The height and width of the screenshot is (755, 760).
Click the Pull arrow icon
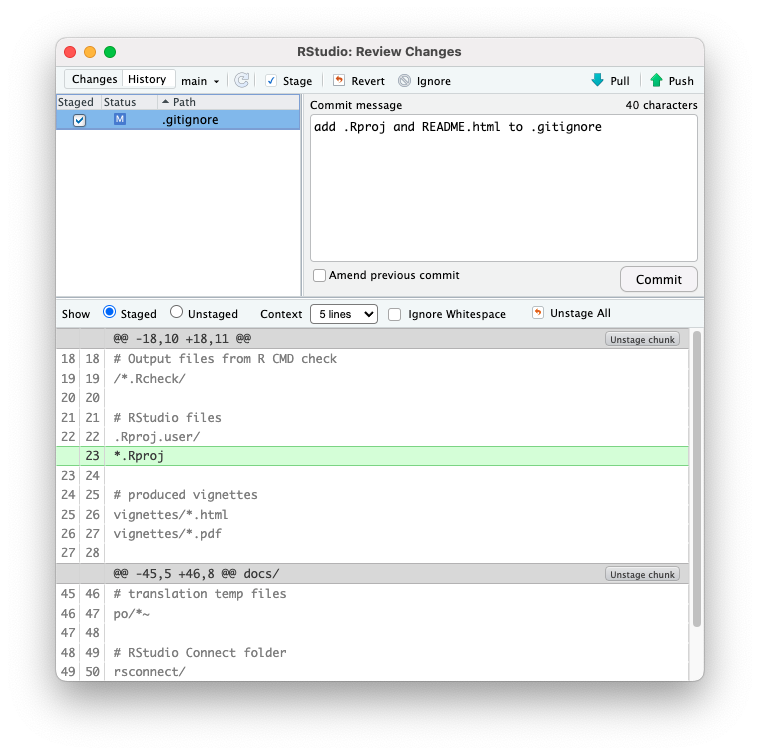[x=597, y=80]
